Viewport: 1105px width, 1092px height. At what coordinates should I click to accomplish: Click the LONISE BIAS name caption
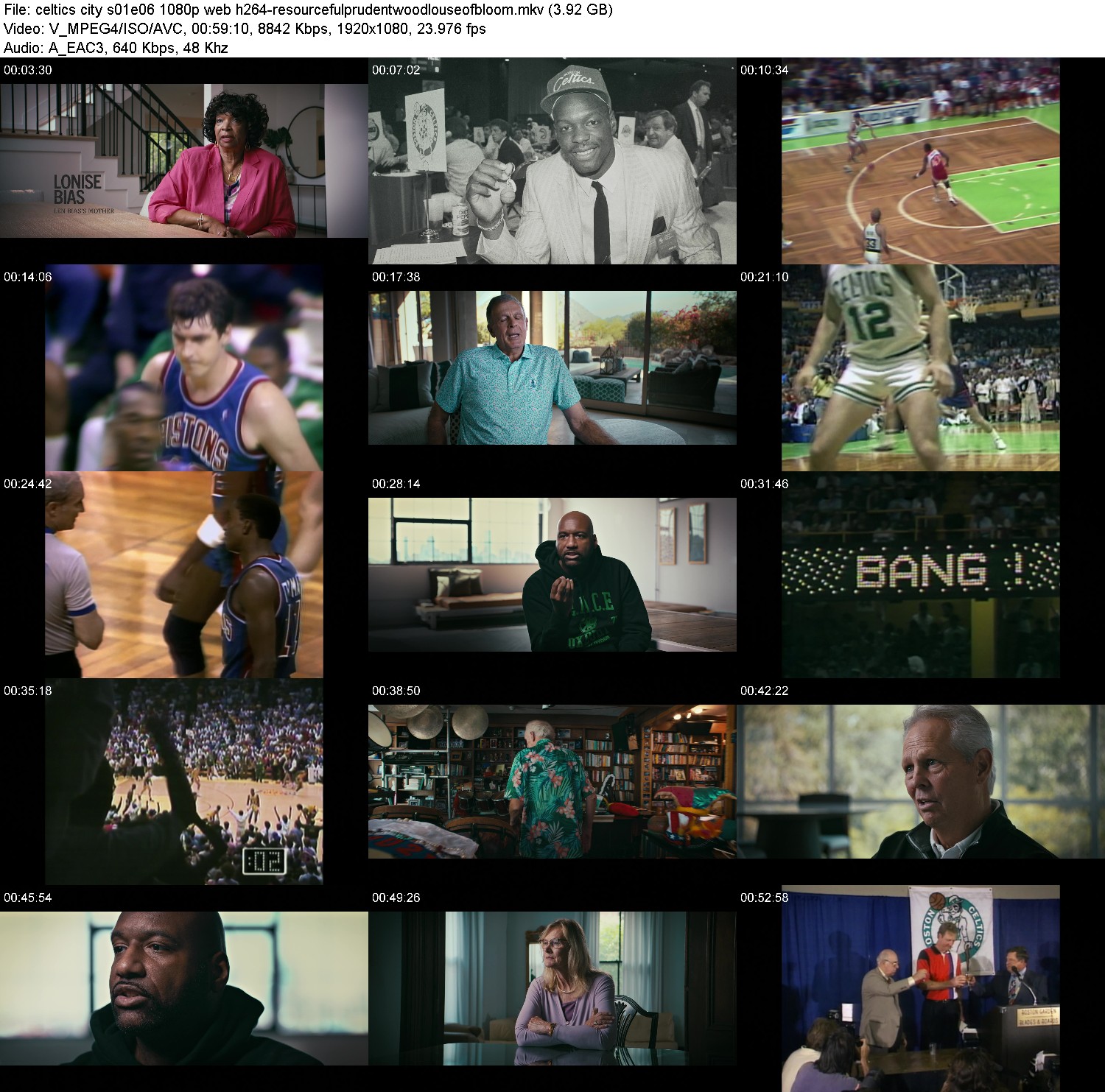77,189
